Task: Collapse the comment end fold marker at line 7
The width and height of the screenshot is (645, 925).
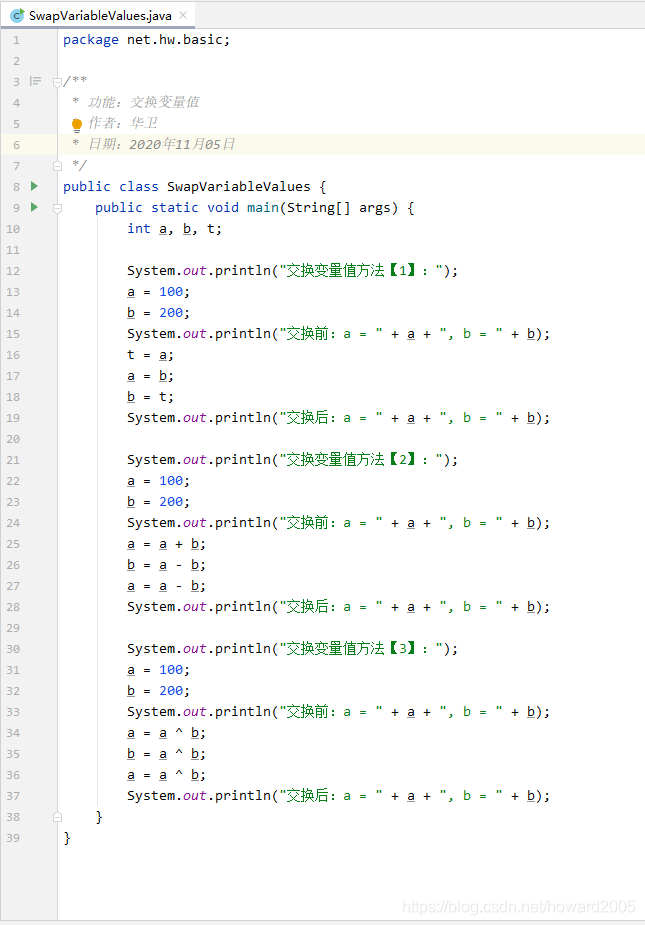Action: pyautogui.click(x=57, y=166)
